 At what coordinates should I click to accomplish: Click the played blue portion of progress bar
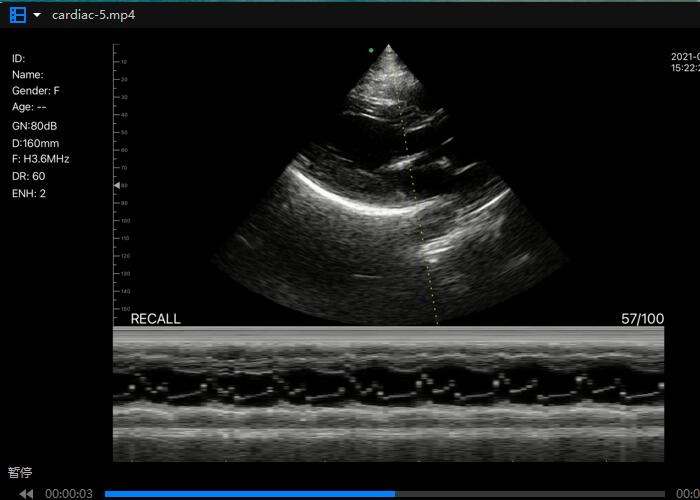[250, 493]
